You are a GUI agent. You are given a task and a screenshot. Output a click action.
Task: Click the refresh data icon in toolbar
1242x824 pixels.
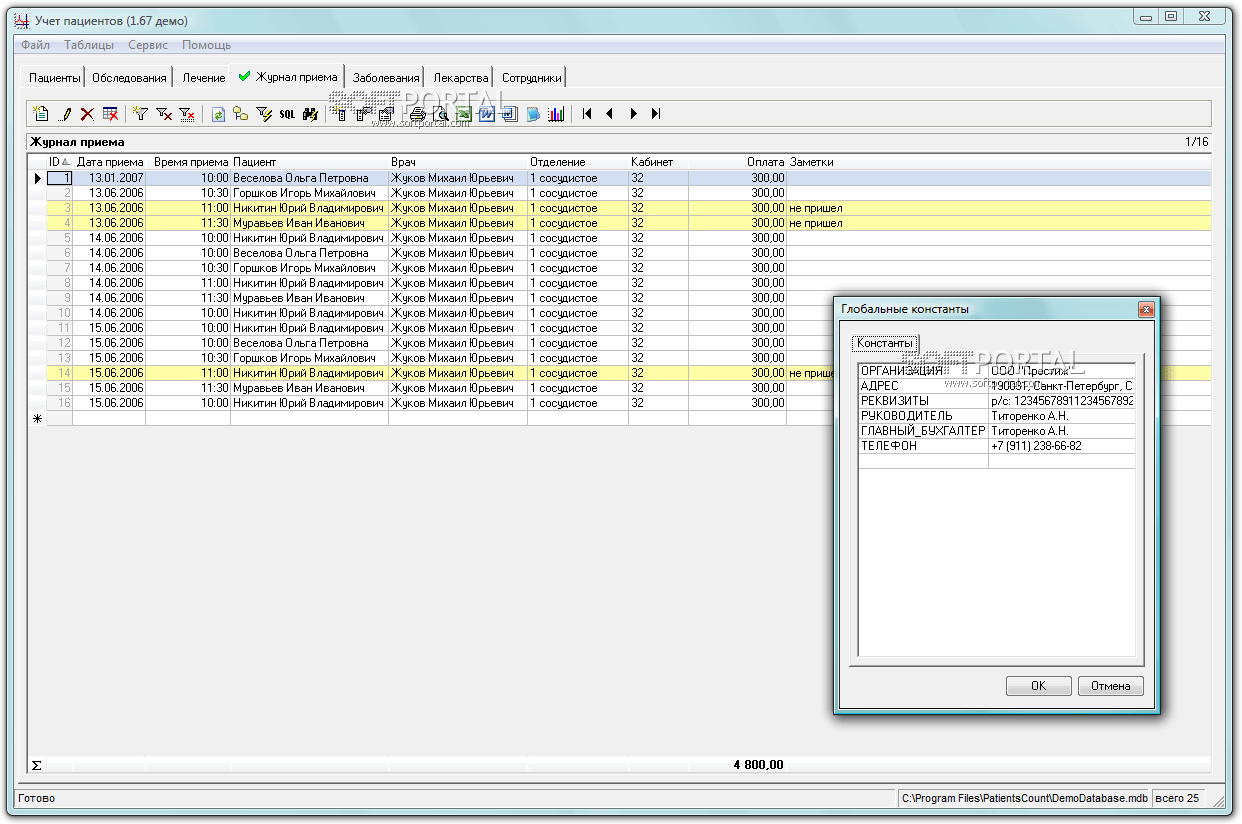point(218,114)
